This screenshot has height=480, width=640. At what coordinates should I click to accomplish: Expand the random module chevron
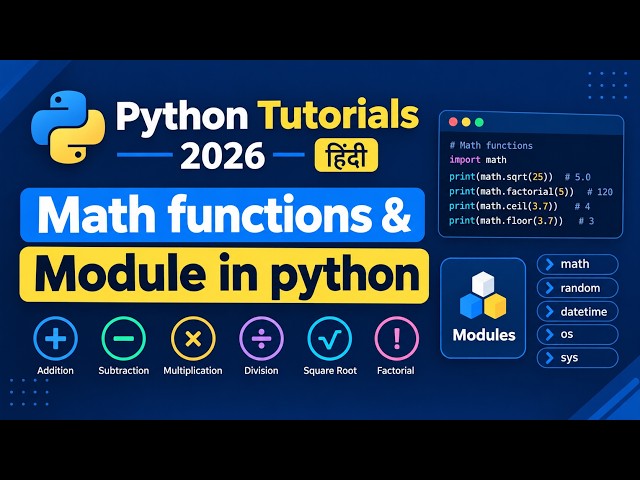(x=549, y=288)
